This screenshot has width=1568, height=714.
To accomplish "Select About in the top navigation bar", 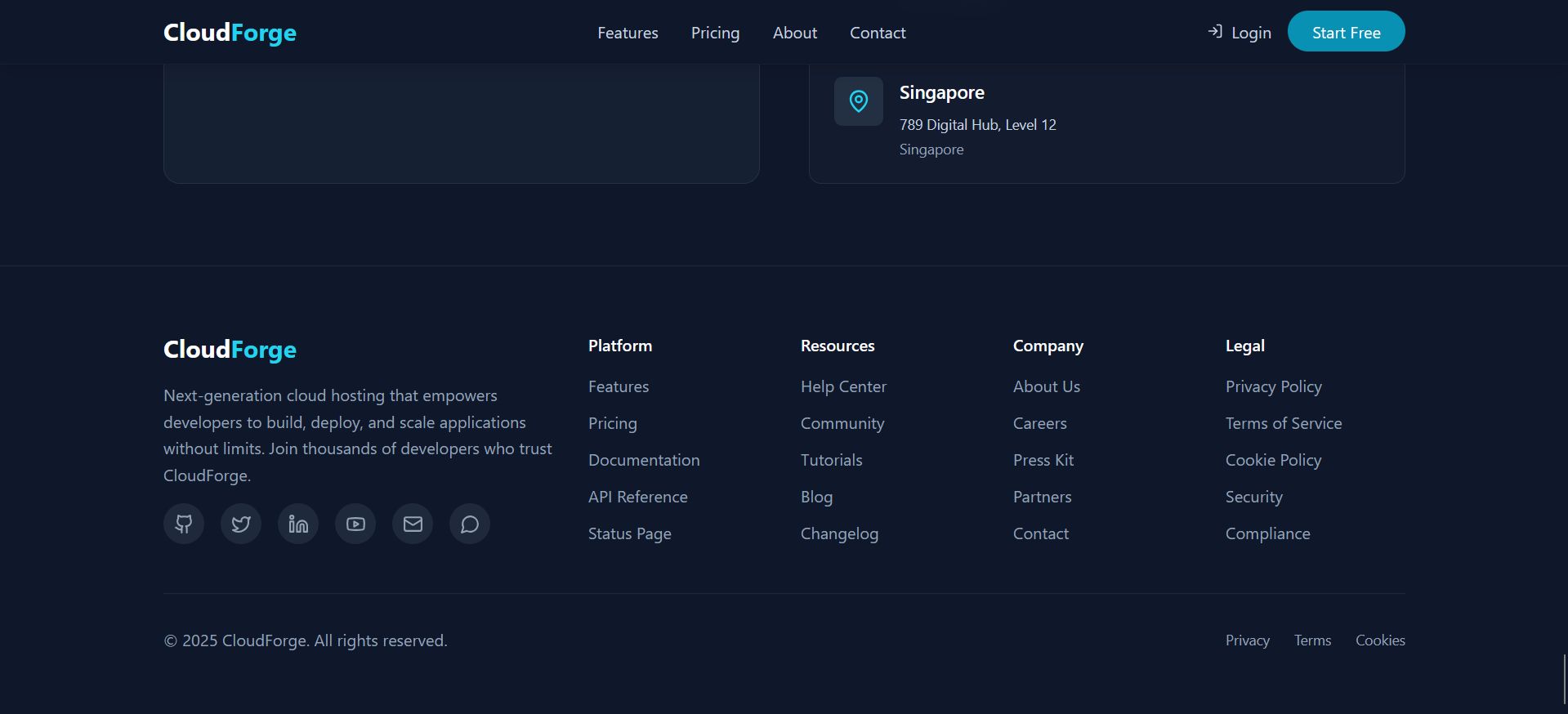I will point(794,33).
